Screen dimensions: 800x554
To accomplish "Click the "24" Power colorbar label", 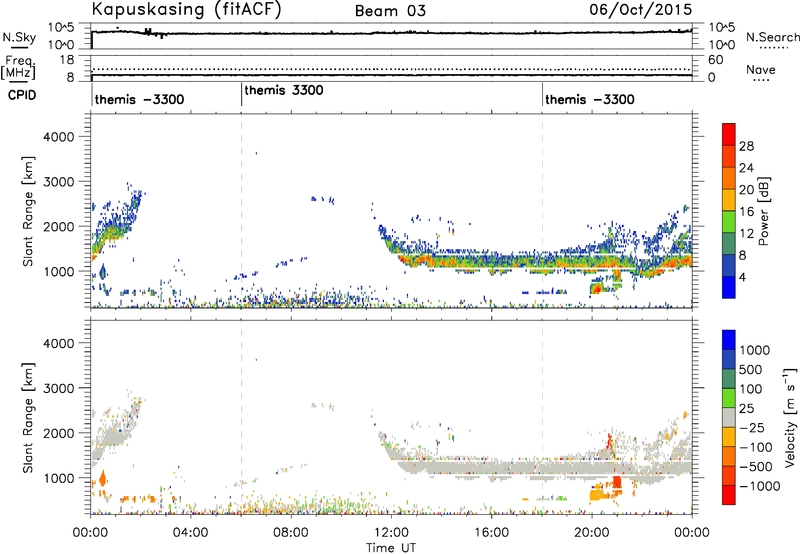I will (x=746, y=168).
